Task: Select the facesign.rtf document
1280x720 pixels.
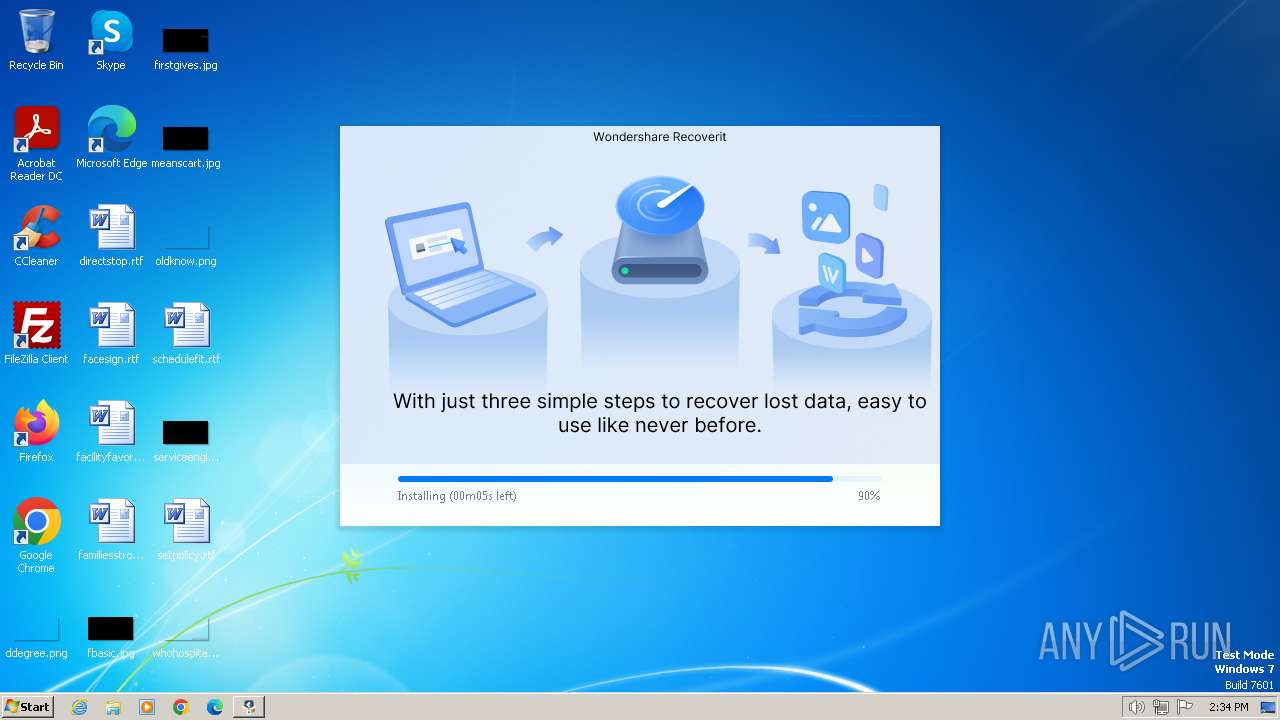Action: pyautogui.click(x=111, y=334)
